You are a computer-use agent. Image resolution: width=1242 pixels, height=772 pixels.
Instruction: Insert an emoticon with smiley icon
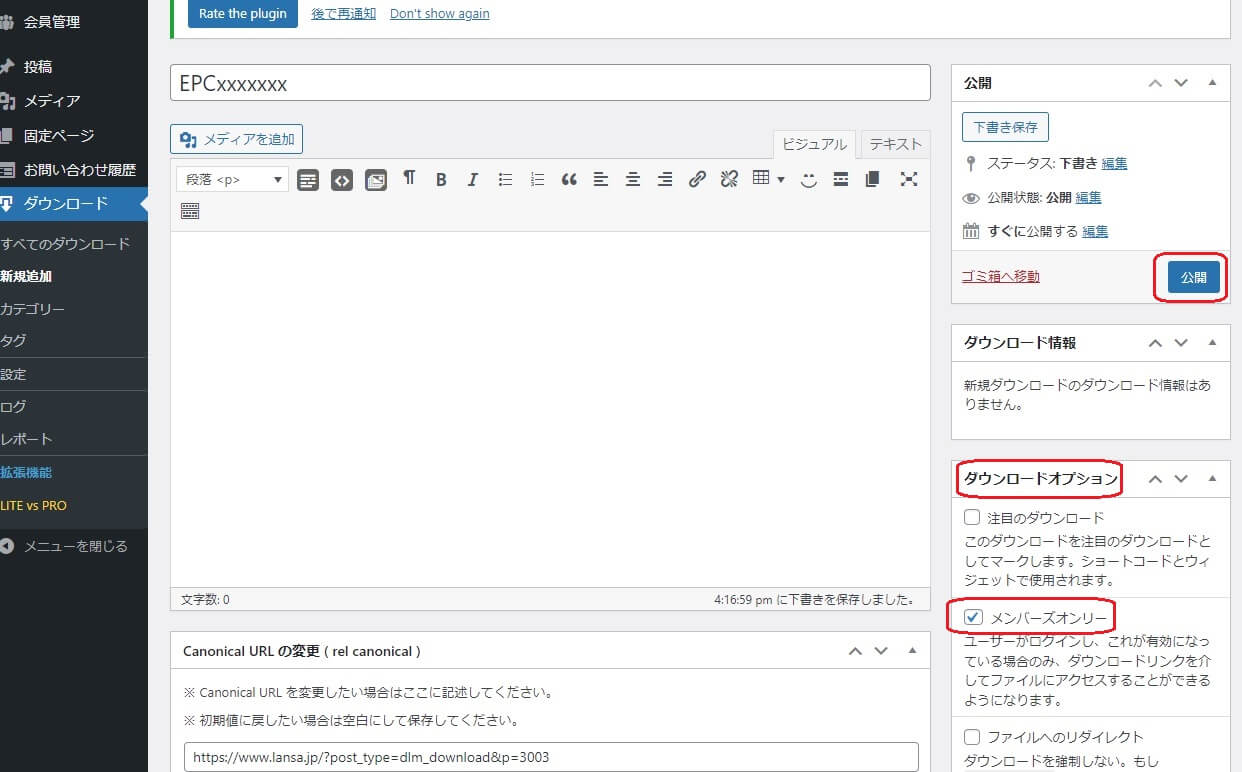click(x=809, y=180)
